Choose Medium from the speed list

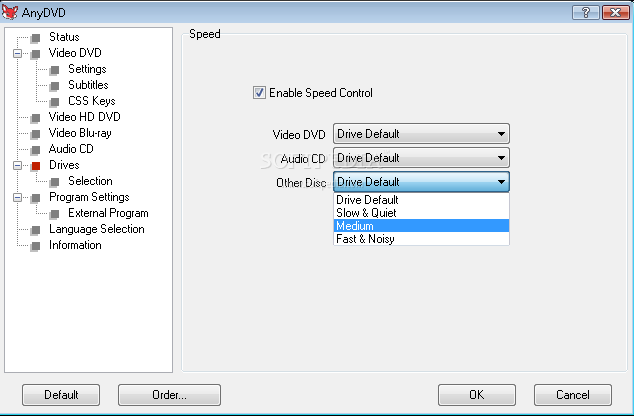[x=421, y=226]
